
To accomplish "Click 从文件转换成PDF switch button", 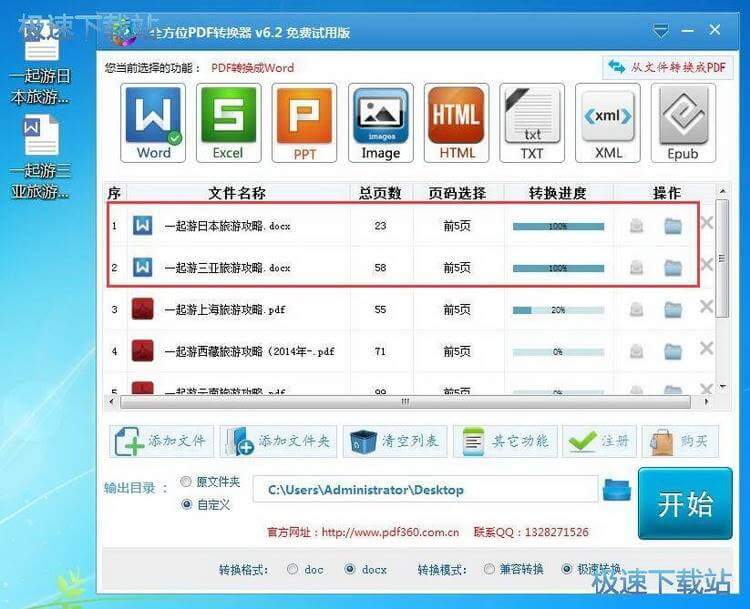I will [x=667, y=67].
